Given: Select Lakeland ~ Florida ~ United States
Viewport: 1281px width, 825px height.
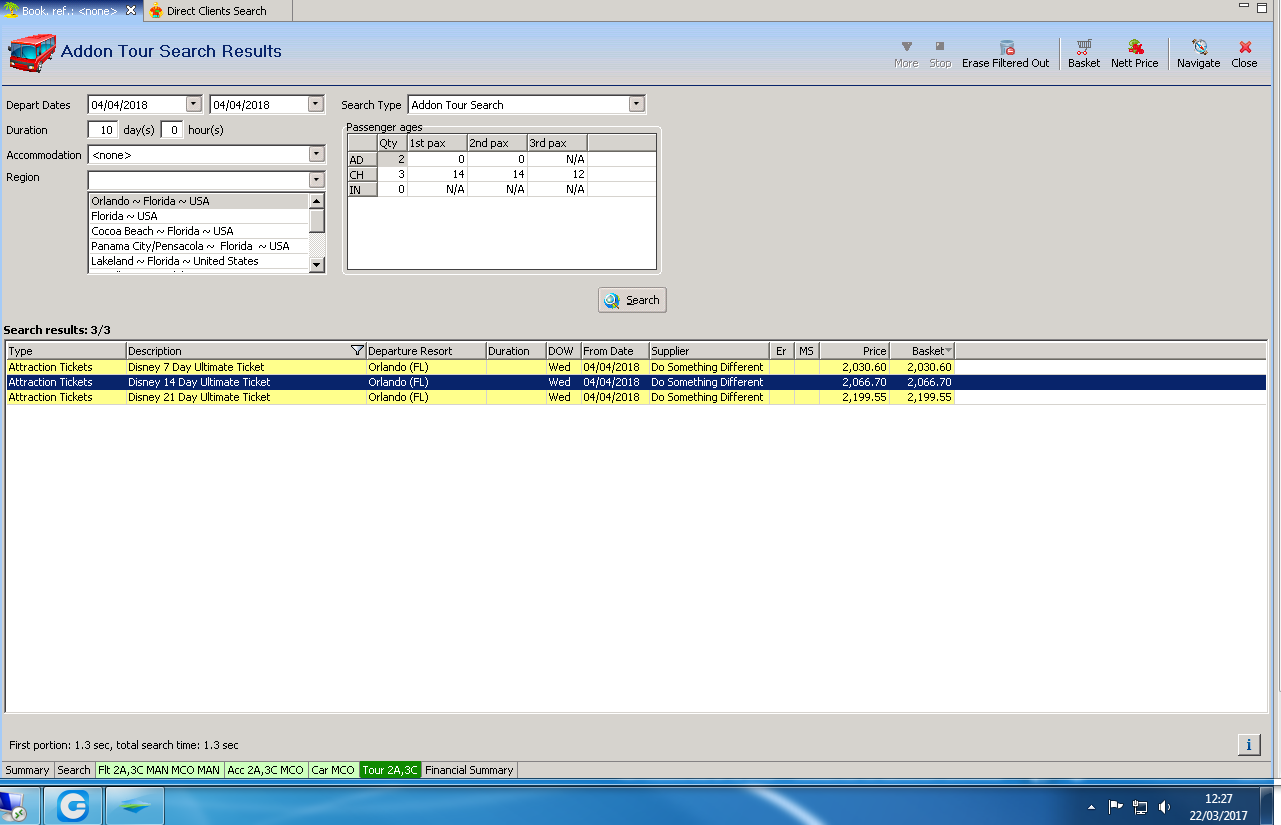Looking at the screenshot, I should [198, 261].
